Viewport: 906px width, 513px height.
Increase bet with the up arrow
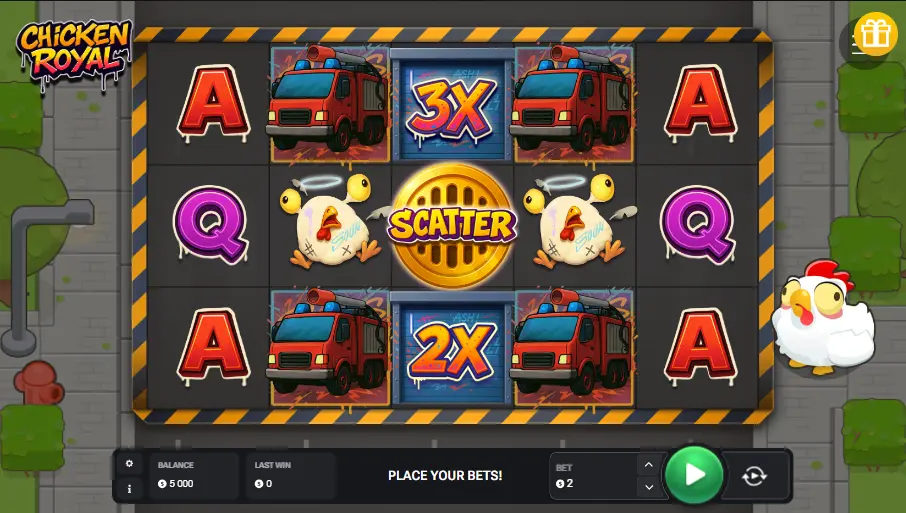[649, 465]
